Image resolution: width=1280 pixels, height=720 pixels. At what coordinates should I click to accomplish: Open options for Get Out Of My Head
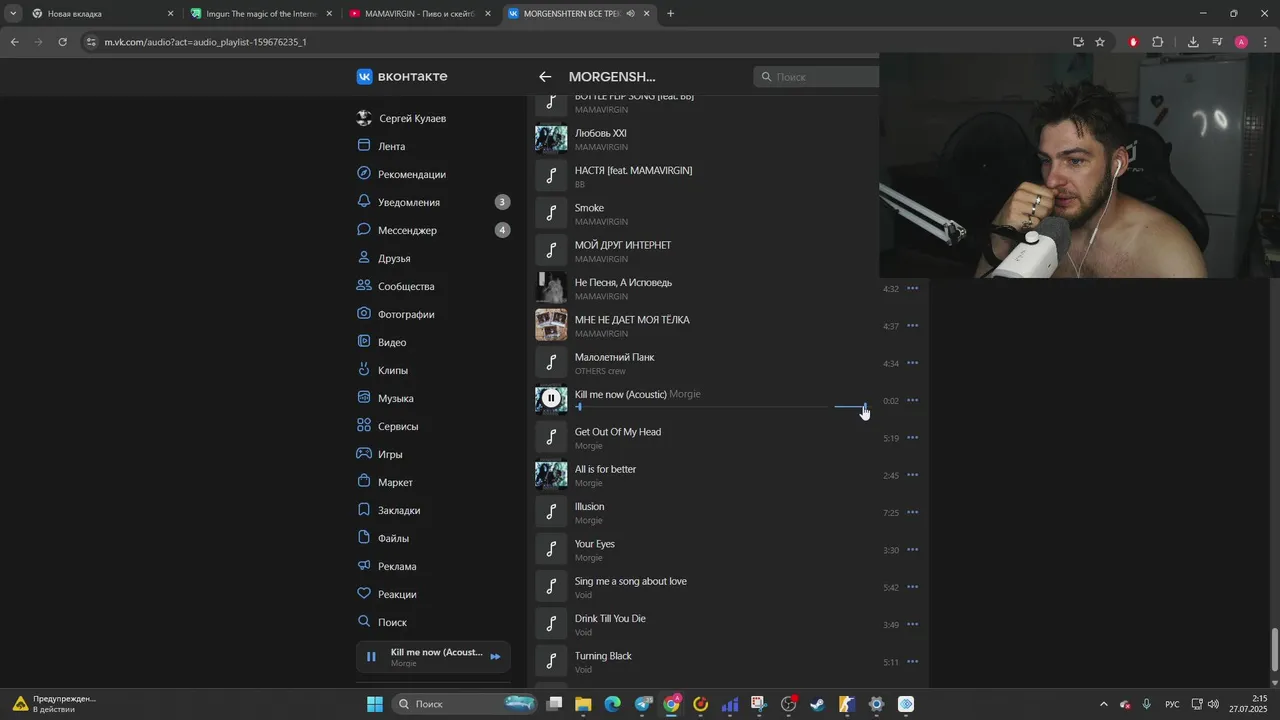point(912,438)
